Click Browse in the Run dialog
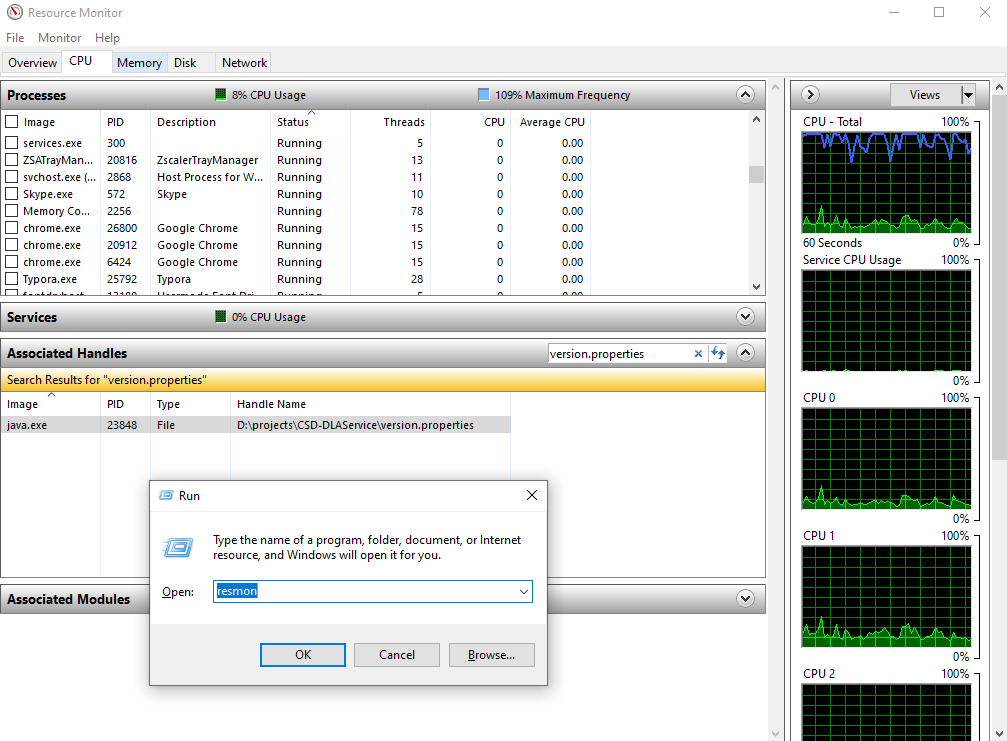This screenshot has height=741, width=1007. pyautogui.click(x=491, y=655)
